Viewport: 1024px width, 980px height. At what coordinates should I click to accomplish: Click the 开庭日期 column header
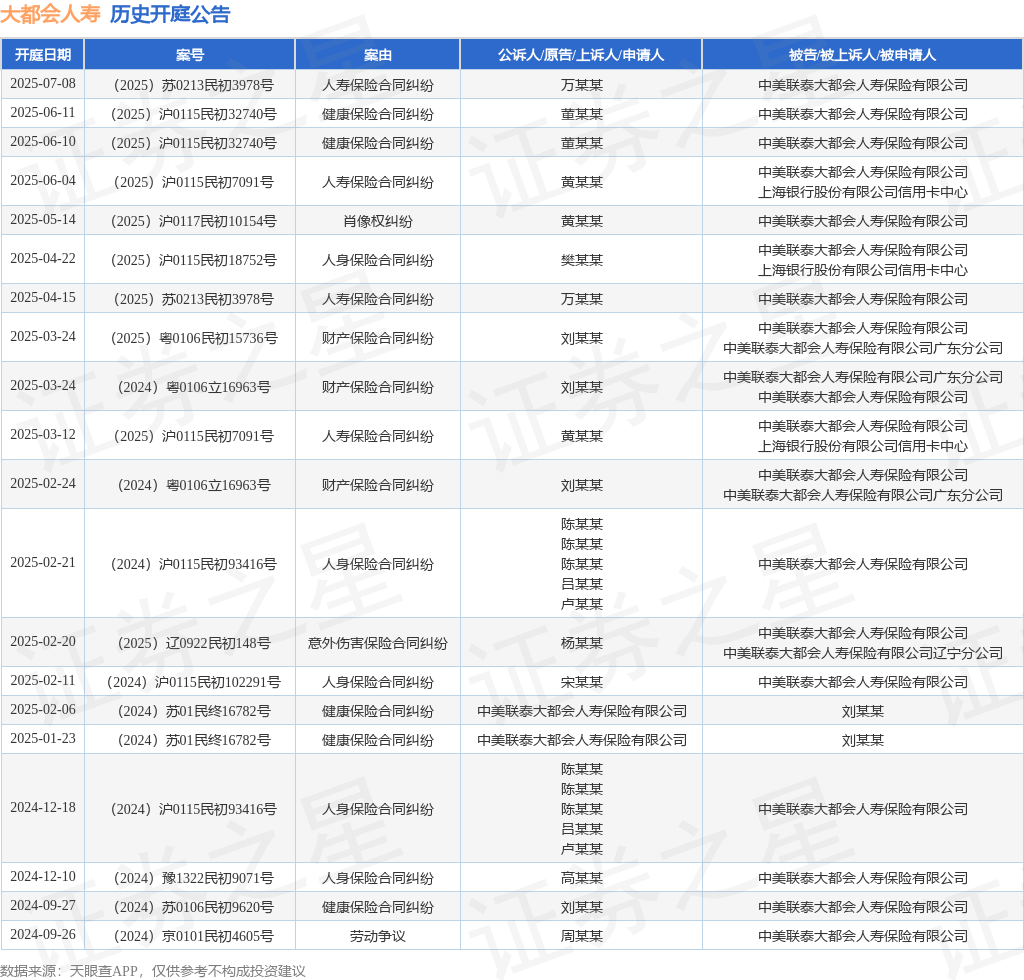pyautogui.click(x=42, y=55)
